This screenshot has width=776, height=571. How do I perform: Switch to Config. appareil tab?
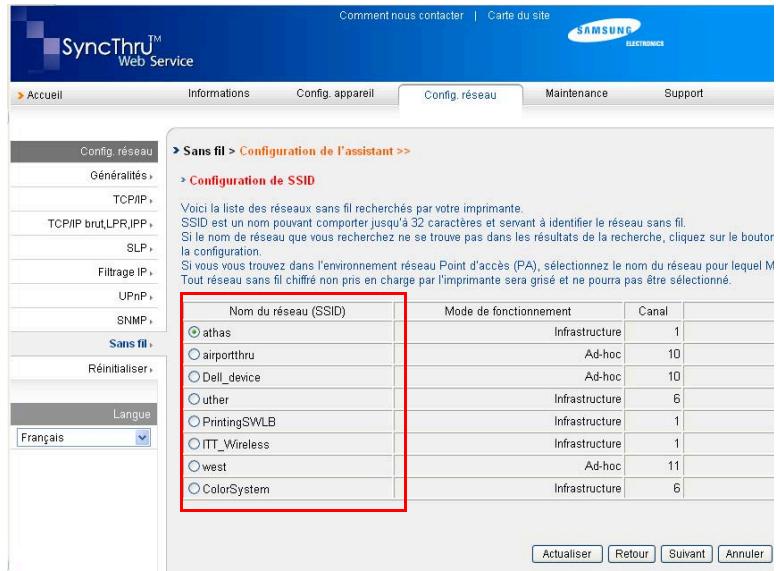335,93
